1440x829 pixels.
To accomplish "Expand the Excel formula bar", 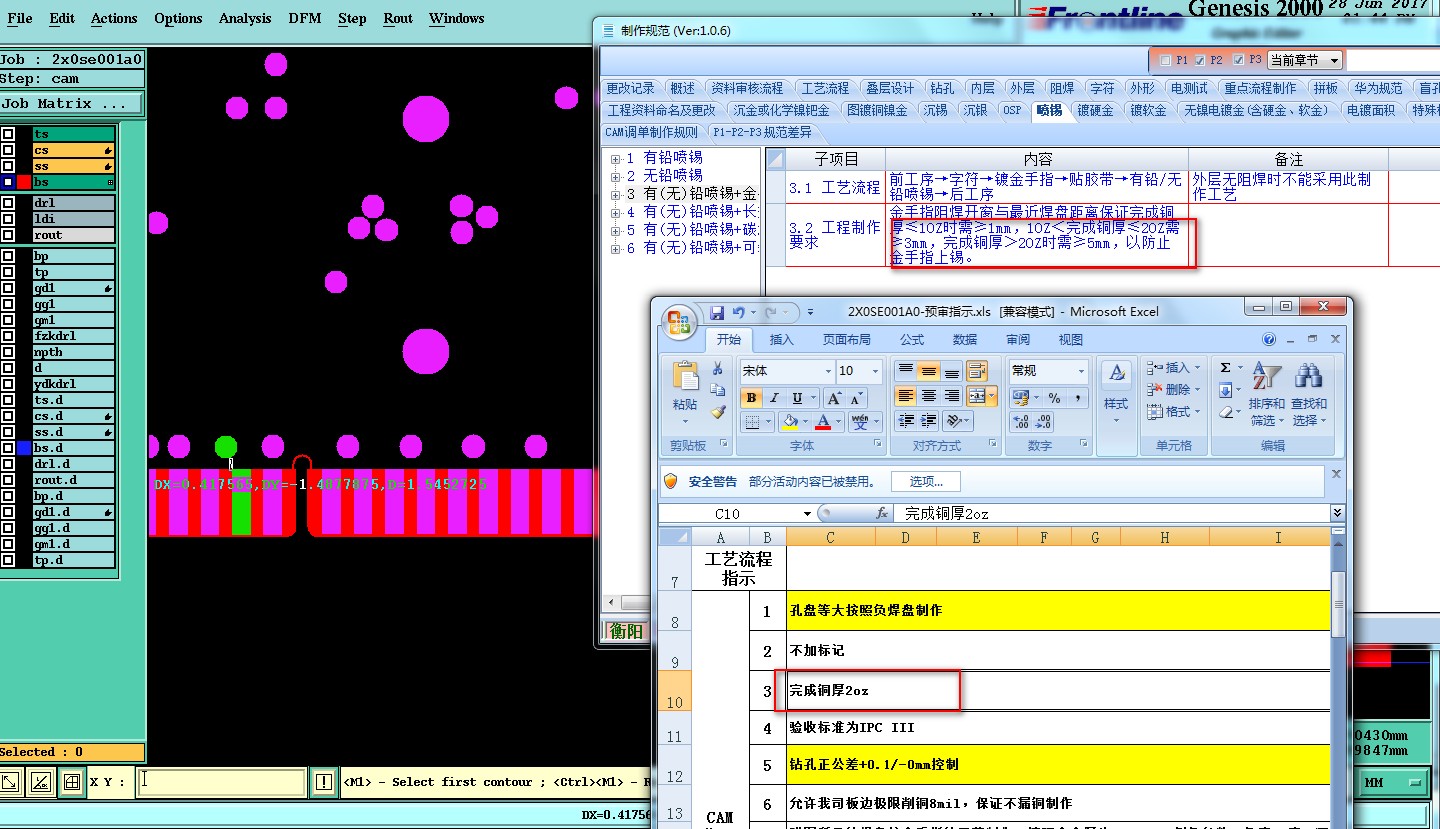I will point(1338,513).
